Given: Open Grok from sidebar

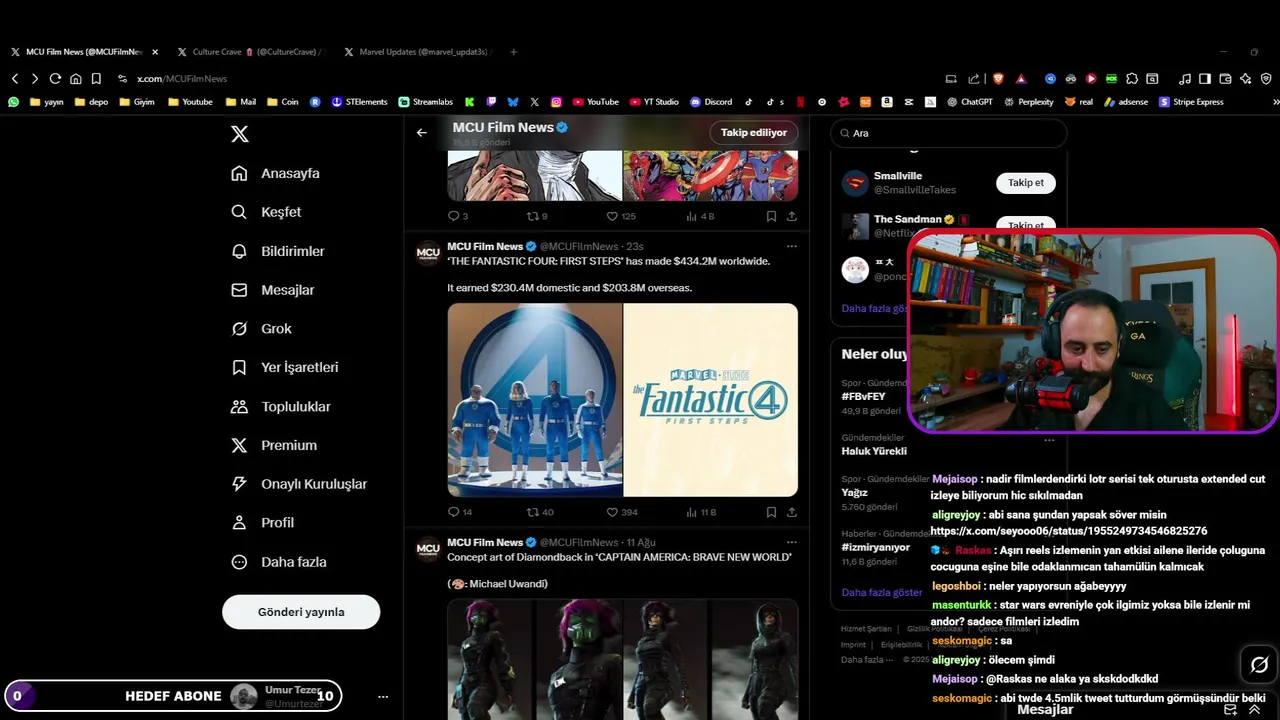Looking at the screenshot, I should coord(261,328).
